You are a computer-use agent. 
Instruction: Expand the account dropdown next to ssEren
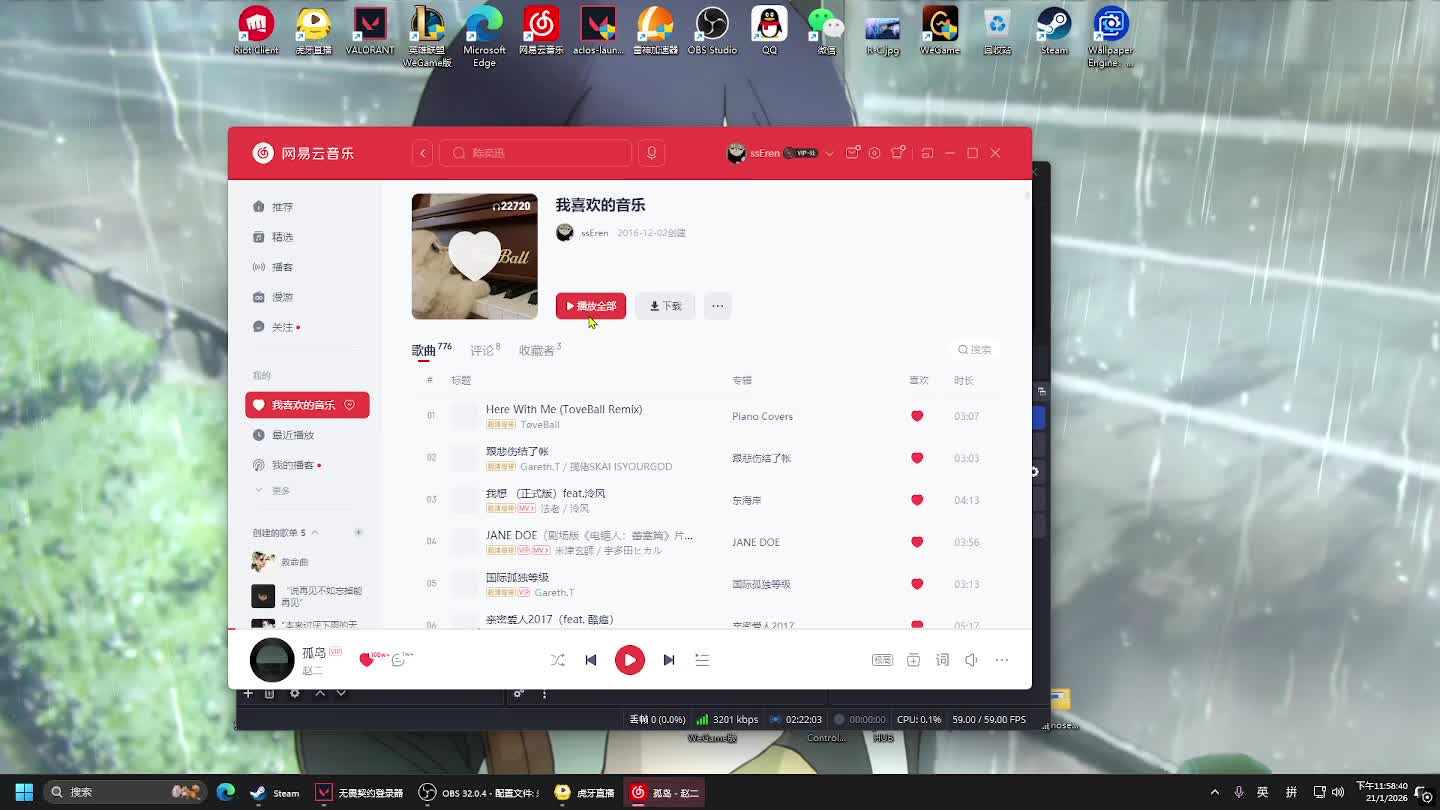click(x=829, y=154)
